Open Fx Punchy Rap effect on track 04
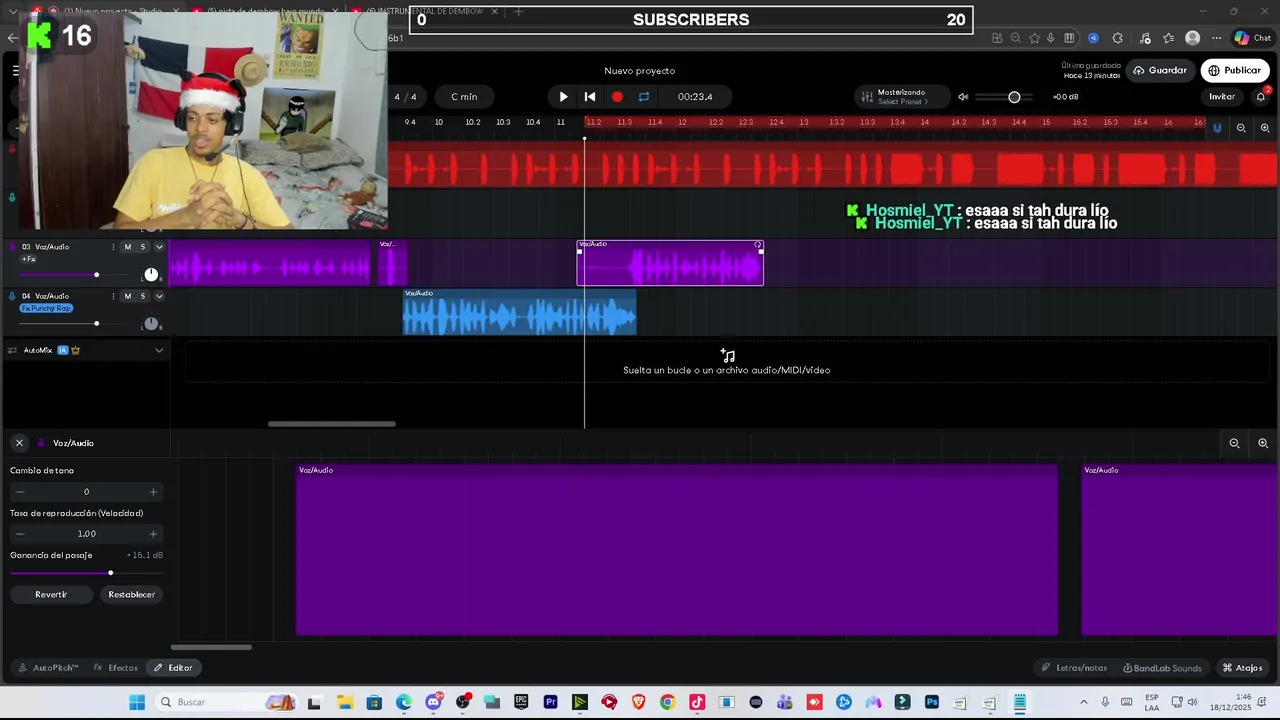Viewport: 1280px width, 720px height. point(46,308)
